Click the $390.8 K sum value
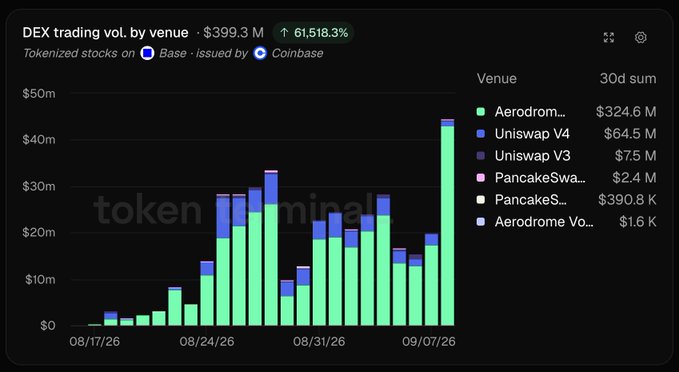679x372 pixels. (627, 200)
